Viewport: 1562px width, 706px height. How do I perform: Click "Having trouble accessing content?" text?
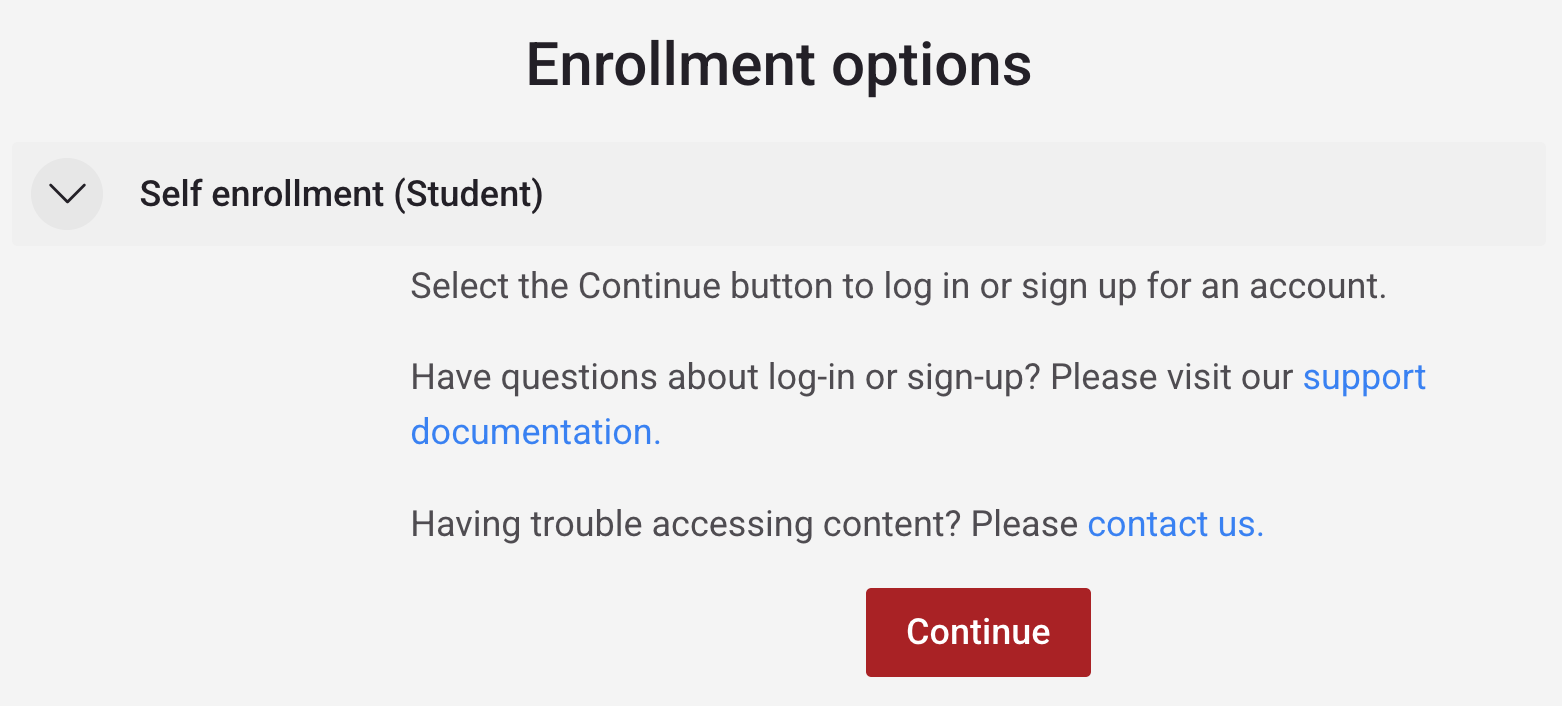(686, 524)
